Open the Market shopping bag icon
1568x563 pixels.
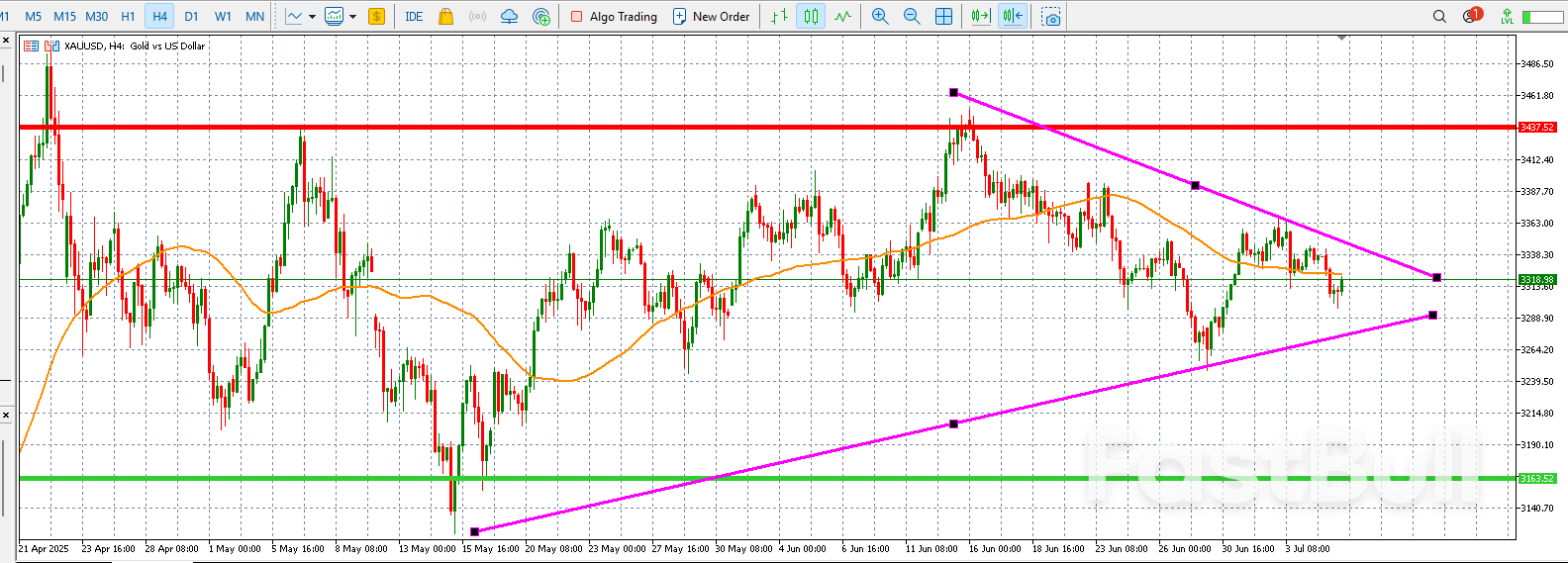pyautogui.click(x=445, y=17)
